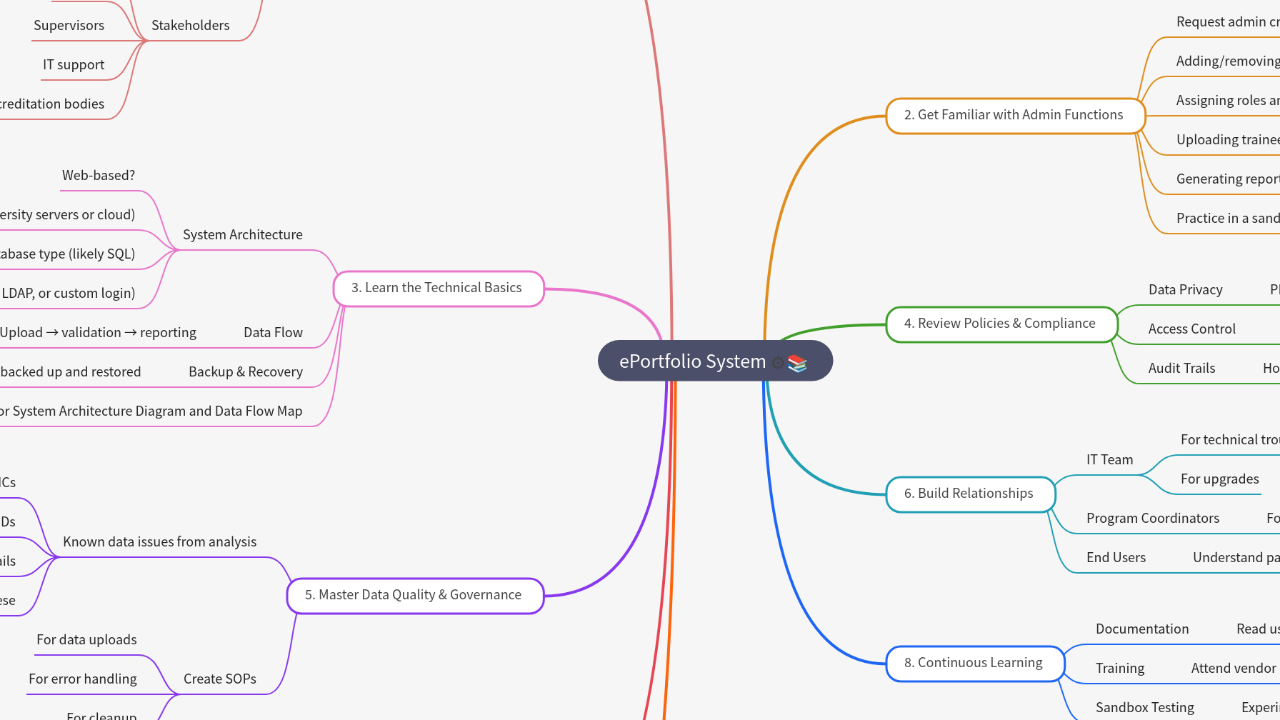Click the gear icon on ePortfolio System node

[x=779, y=363]
